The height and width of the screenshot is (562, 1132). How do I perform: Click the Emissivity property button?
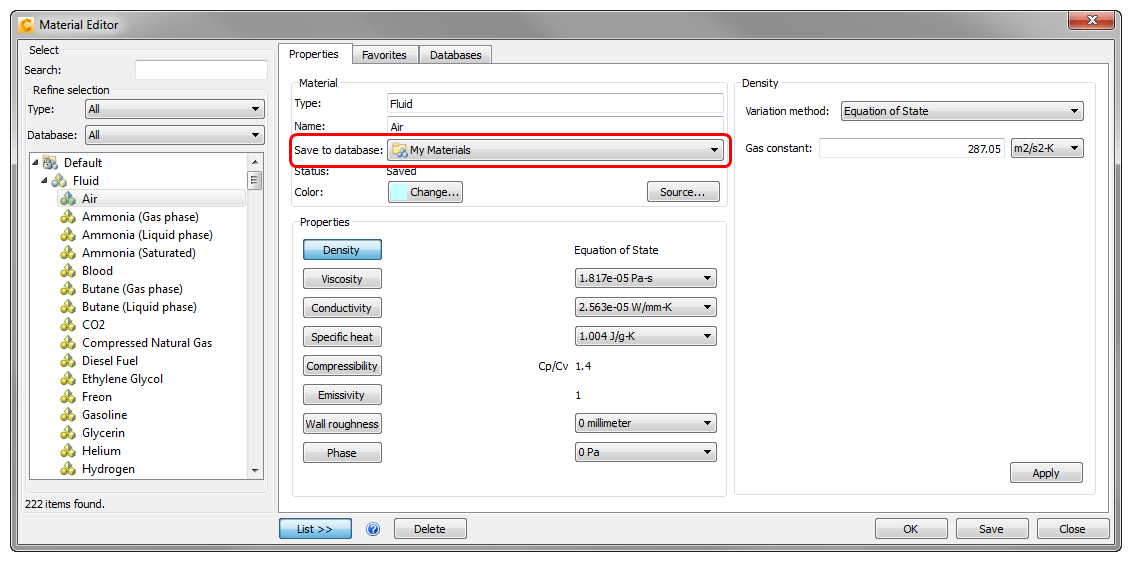341,395
